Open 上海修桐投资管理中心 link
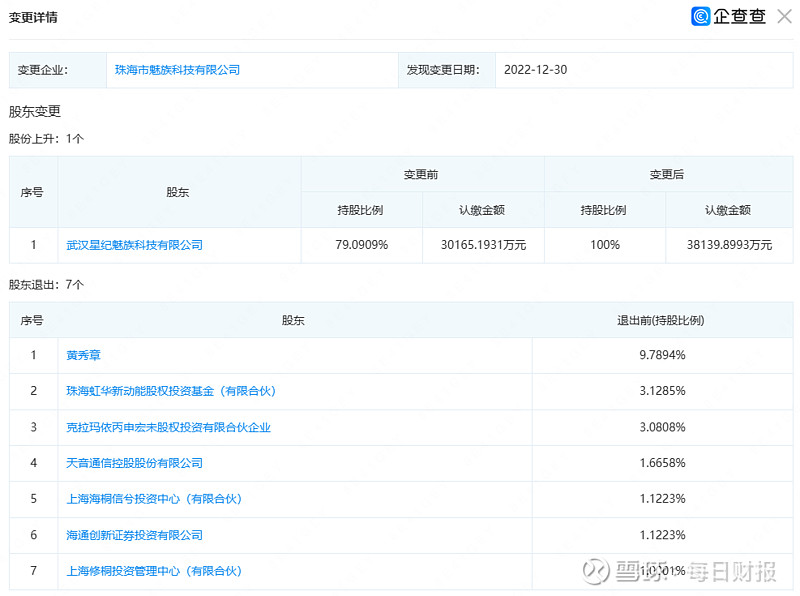This screenshot has width=800, height=596. tap(154, 571)
